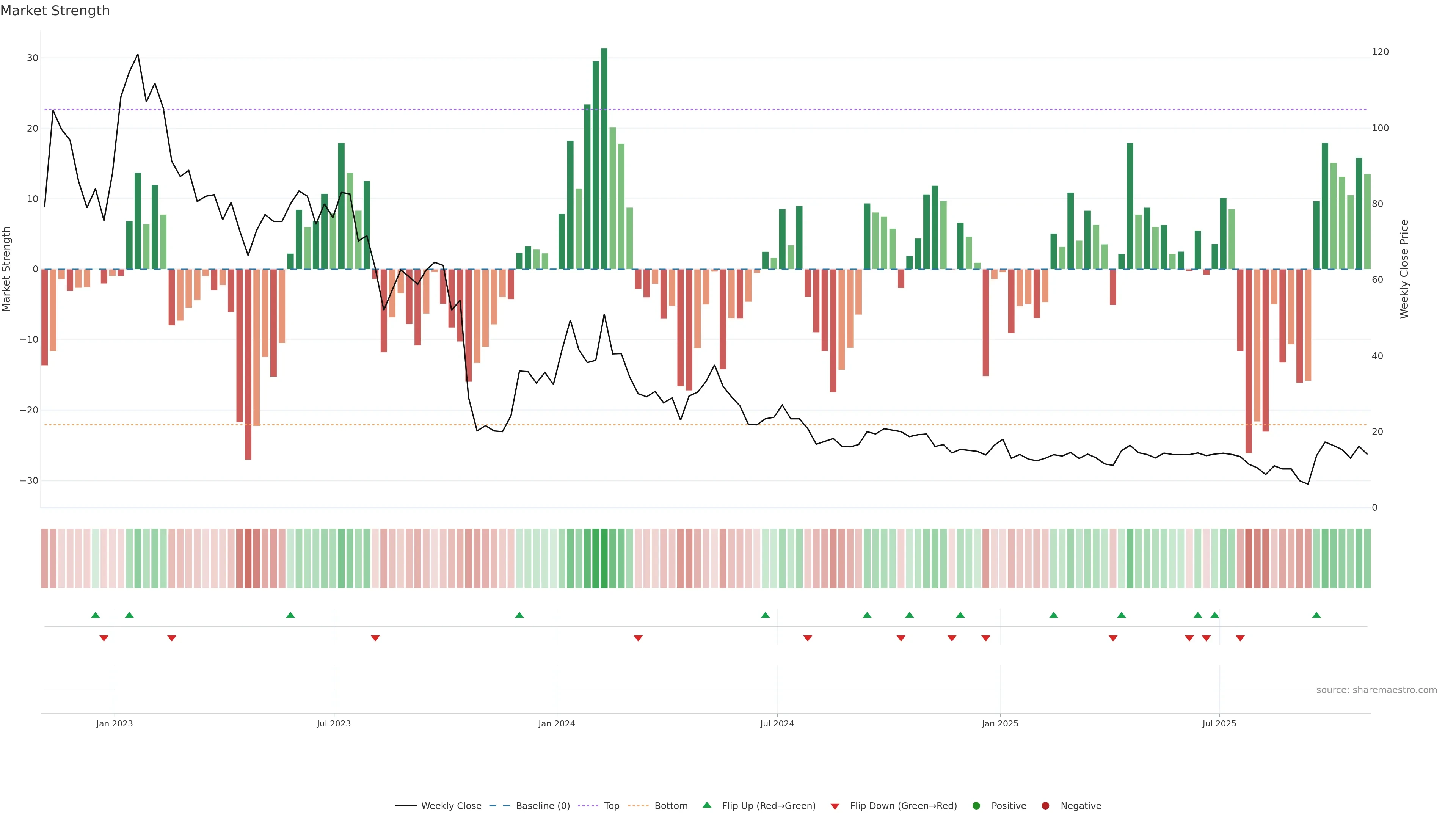
Task: Click the Jul 2025 x-axis label
Action: [1219, 723]
